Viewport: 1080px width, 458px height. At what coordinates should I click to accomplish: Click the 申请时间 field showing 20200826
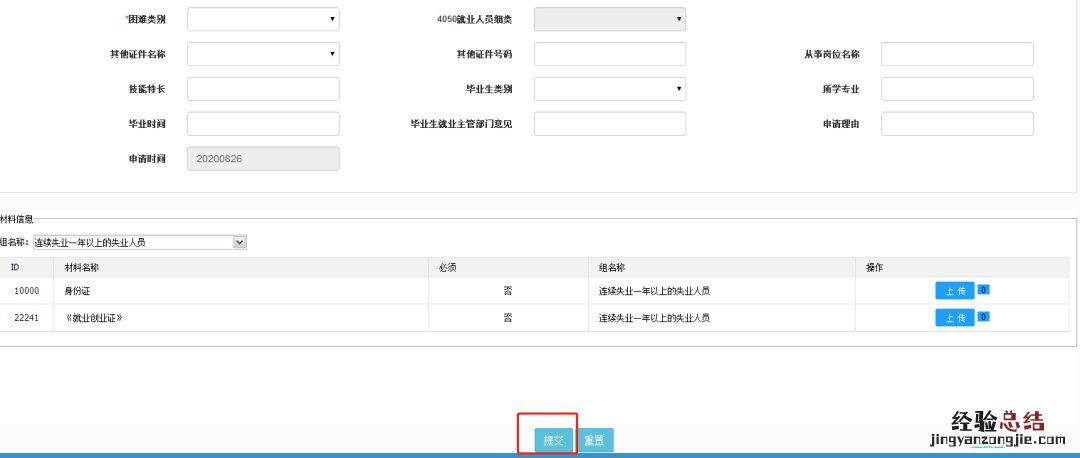[x=263, y=159]
